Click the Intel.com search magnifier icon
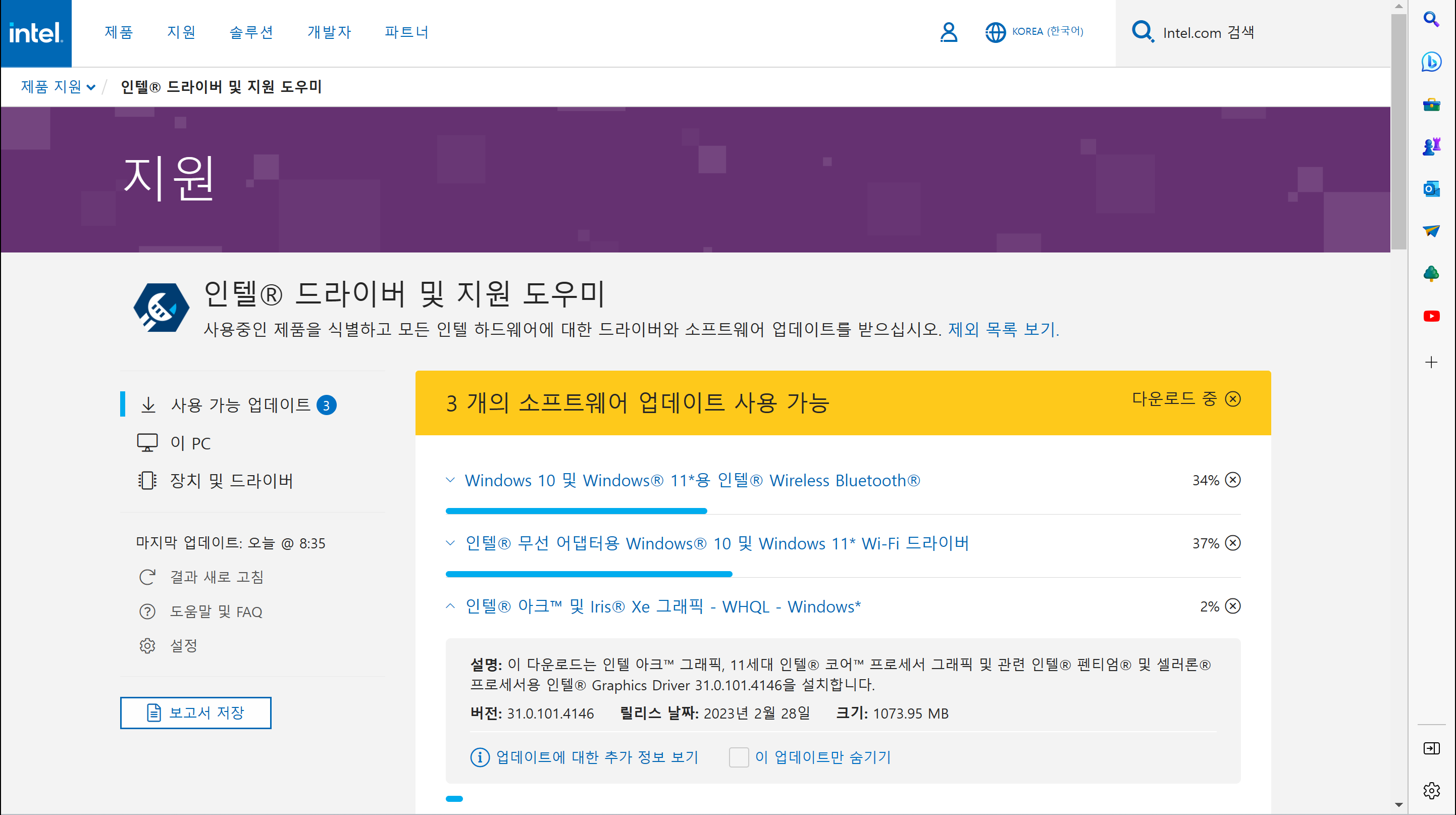 (x=1142, y=32)
